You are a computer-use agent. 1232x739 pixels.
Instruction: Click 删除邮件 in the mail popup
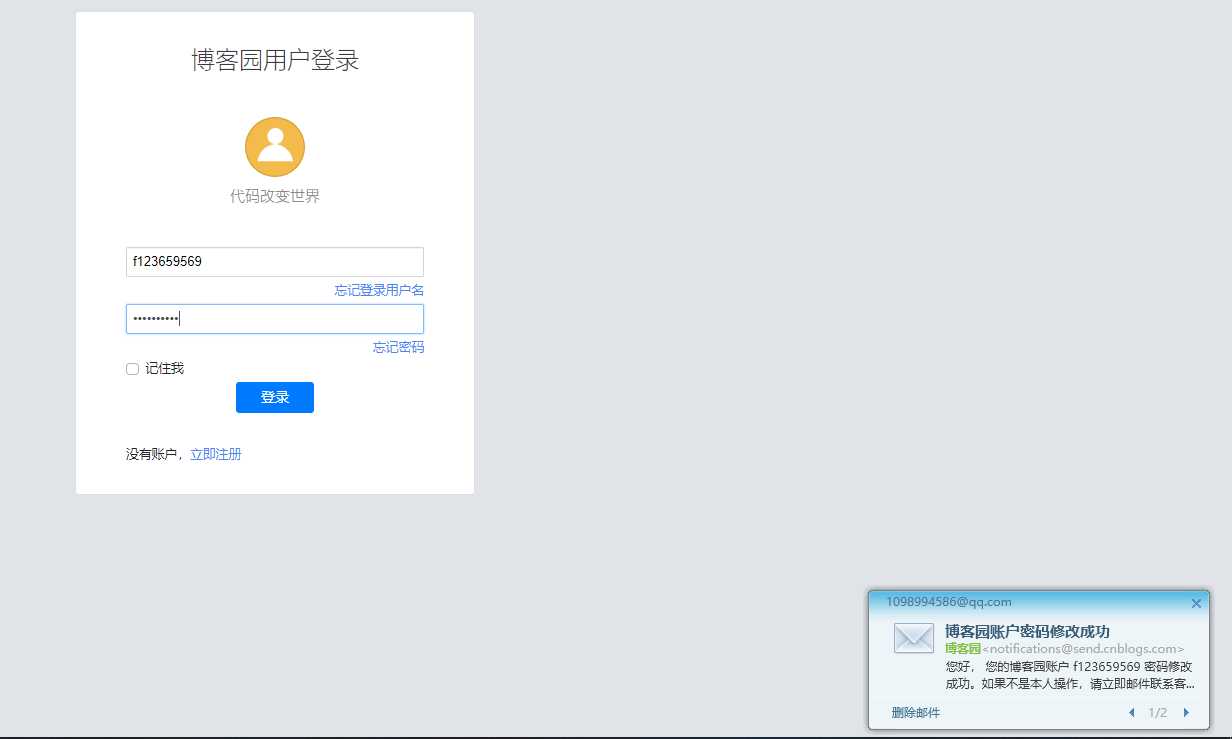[x=916, y=713]
